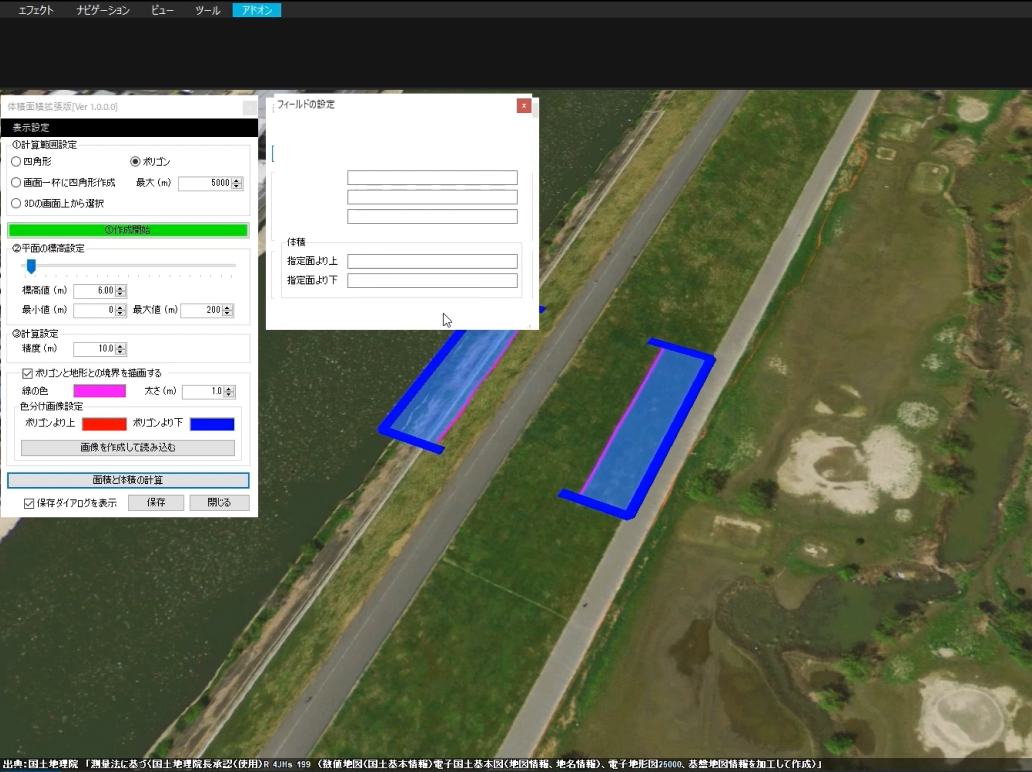
Task: Click the 平面の標高設定 slider handle
Action: pyautogui.click(x=30, y=266)
